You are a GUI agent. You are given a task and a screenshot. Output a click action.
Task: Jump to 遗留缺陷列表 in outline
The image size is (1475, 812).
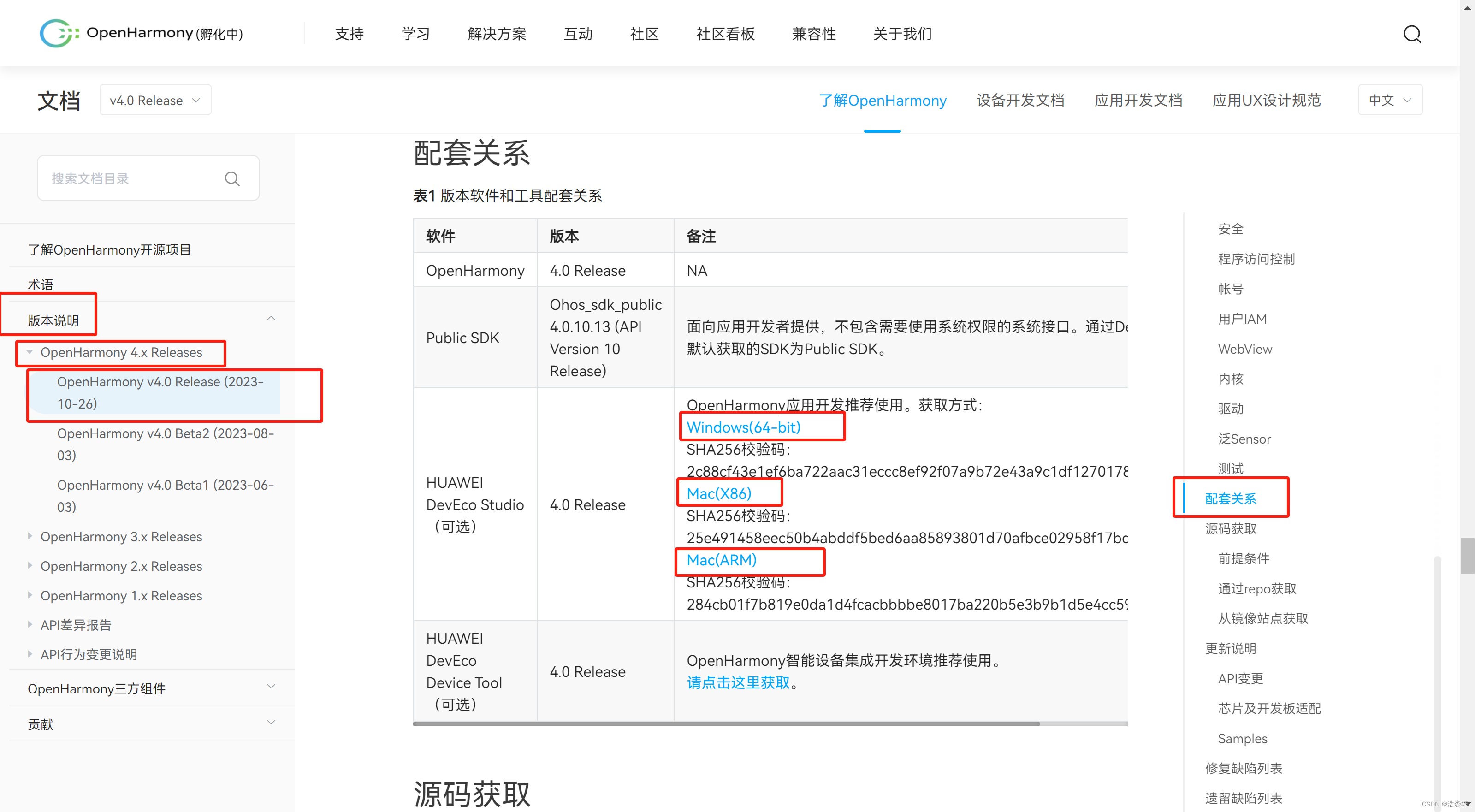click(1244, 798)
